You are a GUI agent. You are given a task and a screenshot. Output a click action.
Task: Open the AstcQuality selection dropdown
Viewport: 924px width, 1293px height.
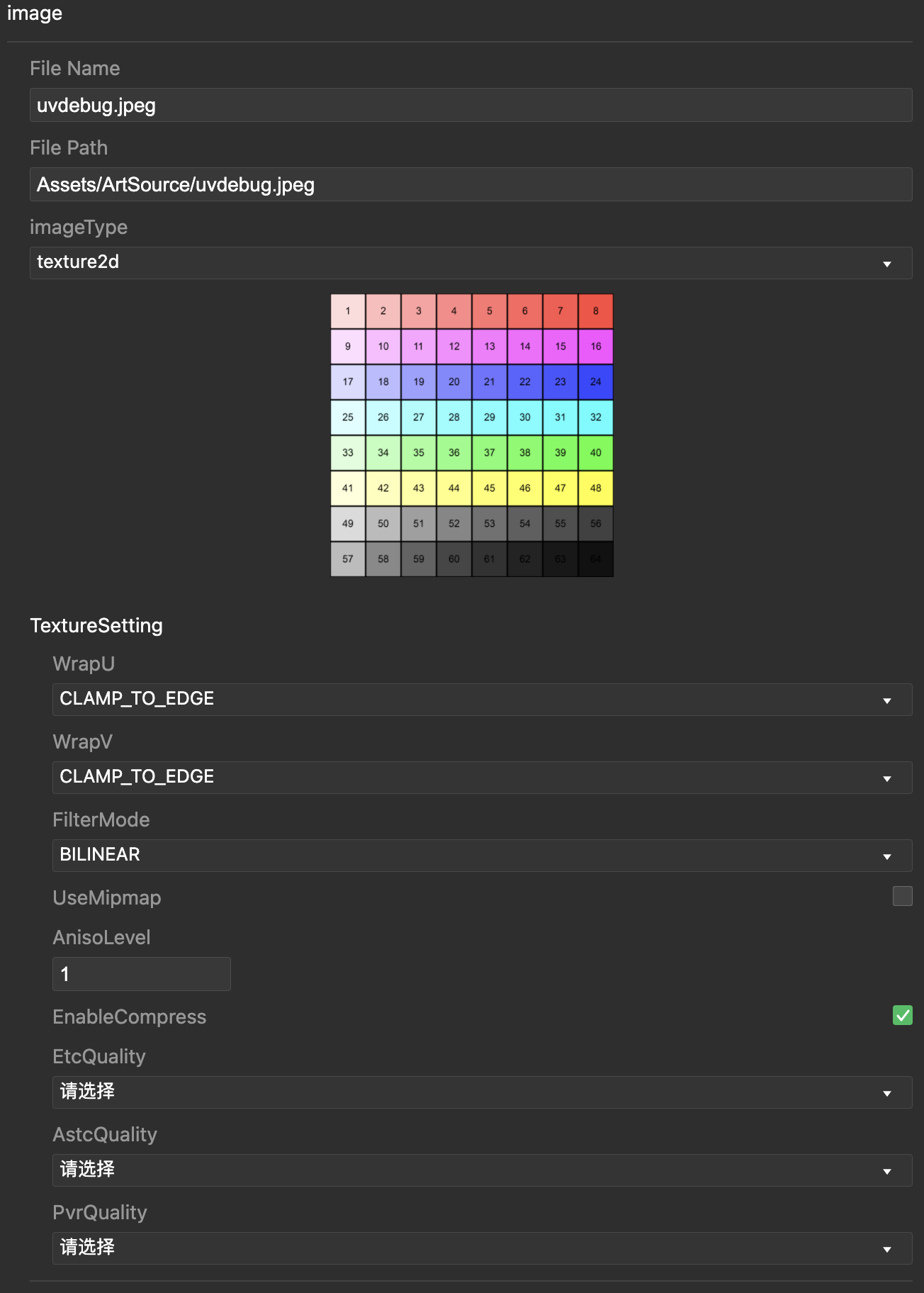[482, 1170]
